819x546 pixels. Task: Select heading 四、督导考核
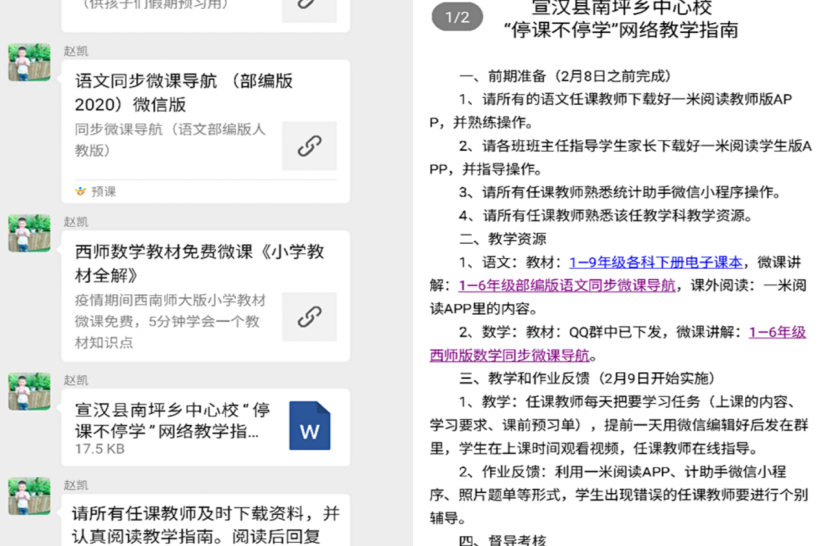[x=502, y=541]
